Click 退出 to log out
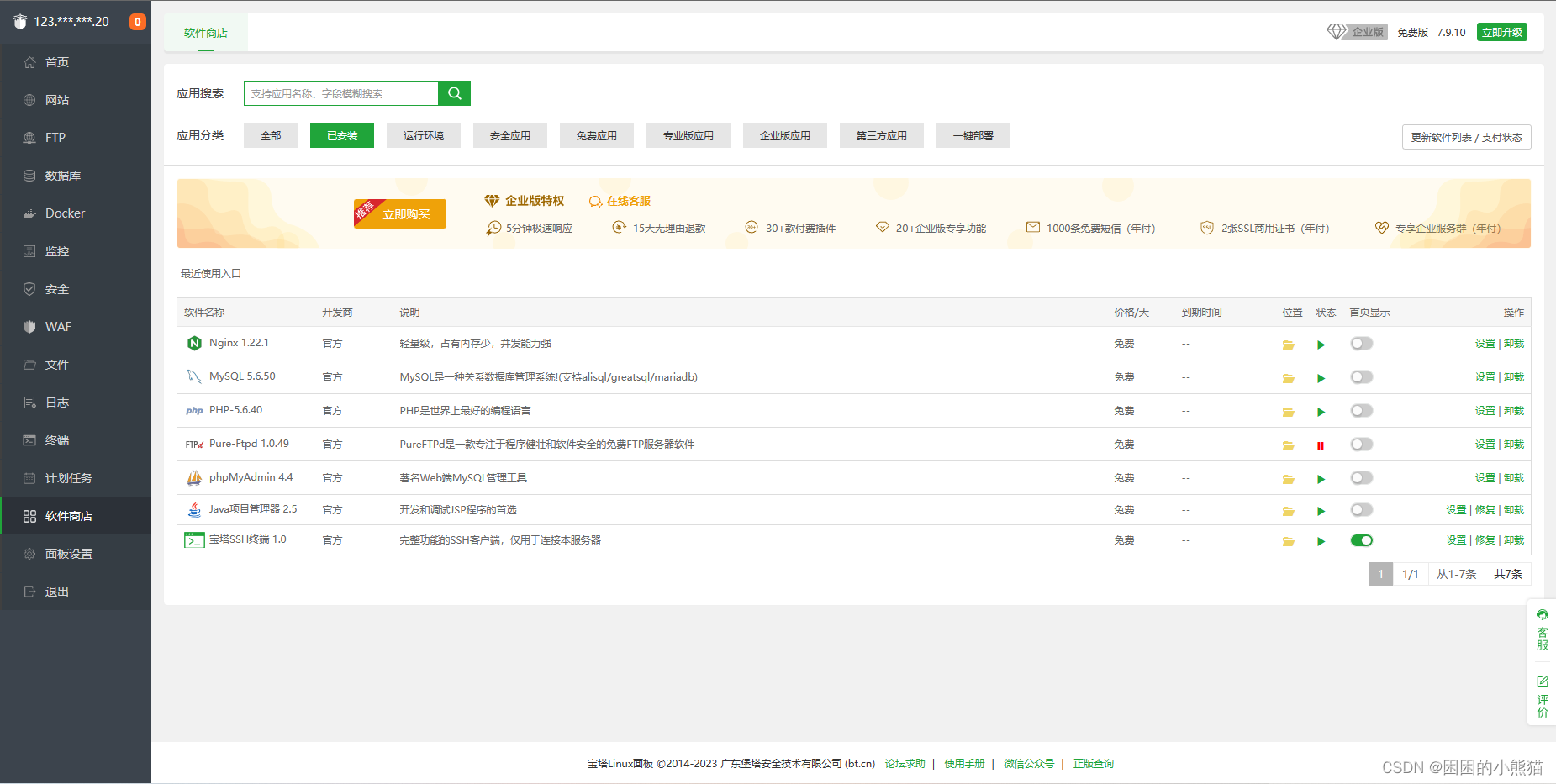 click(76, 592)
